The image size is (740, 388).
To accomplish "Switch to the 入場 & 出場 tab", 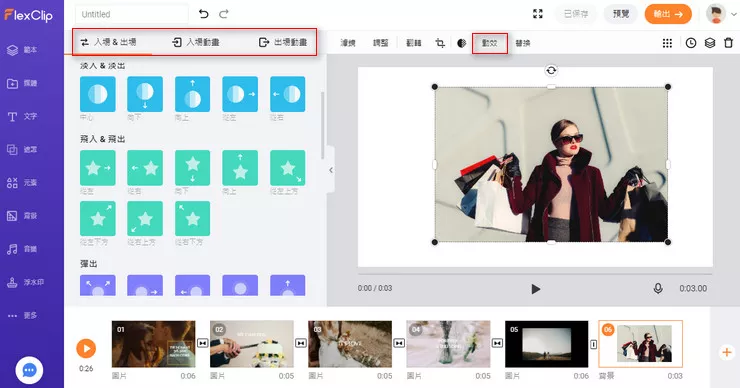I will pyautogui.click(x=109, y=42).
